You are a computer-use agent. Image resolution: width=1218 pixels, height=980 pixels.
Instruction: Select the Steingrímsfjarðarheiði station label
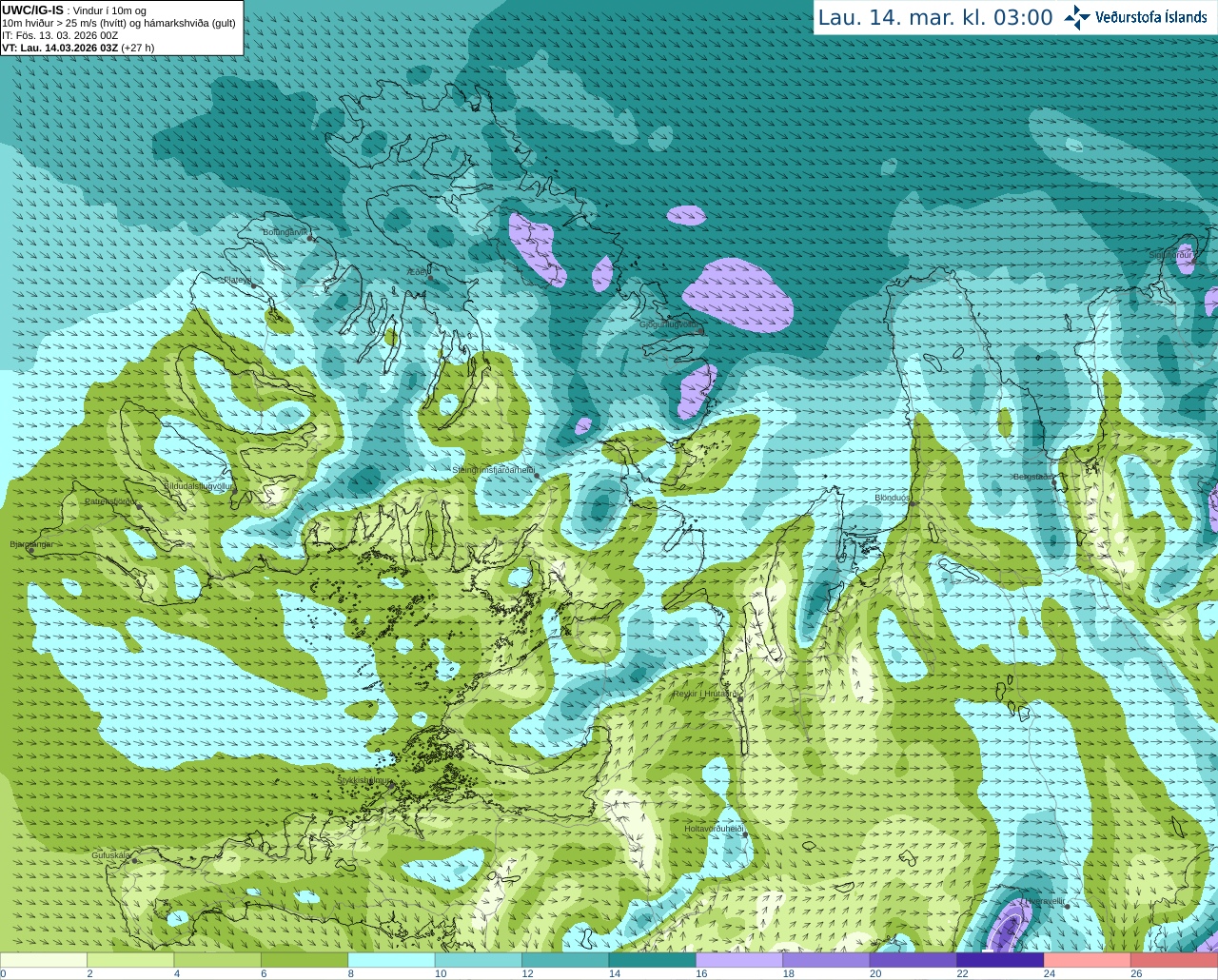click(492, 470)
